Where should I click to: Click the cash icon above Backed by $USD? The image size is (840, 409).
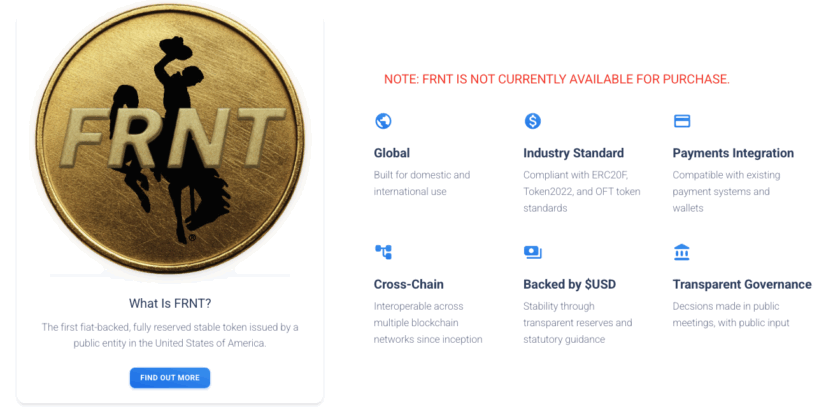532,252
